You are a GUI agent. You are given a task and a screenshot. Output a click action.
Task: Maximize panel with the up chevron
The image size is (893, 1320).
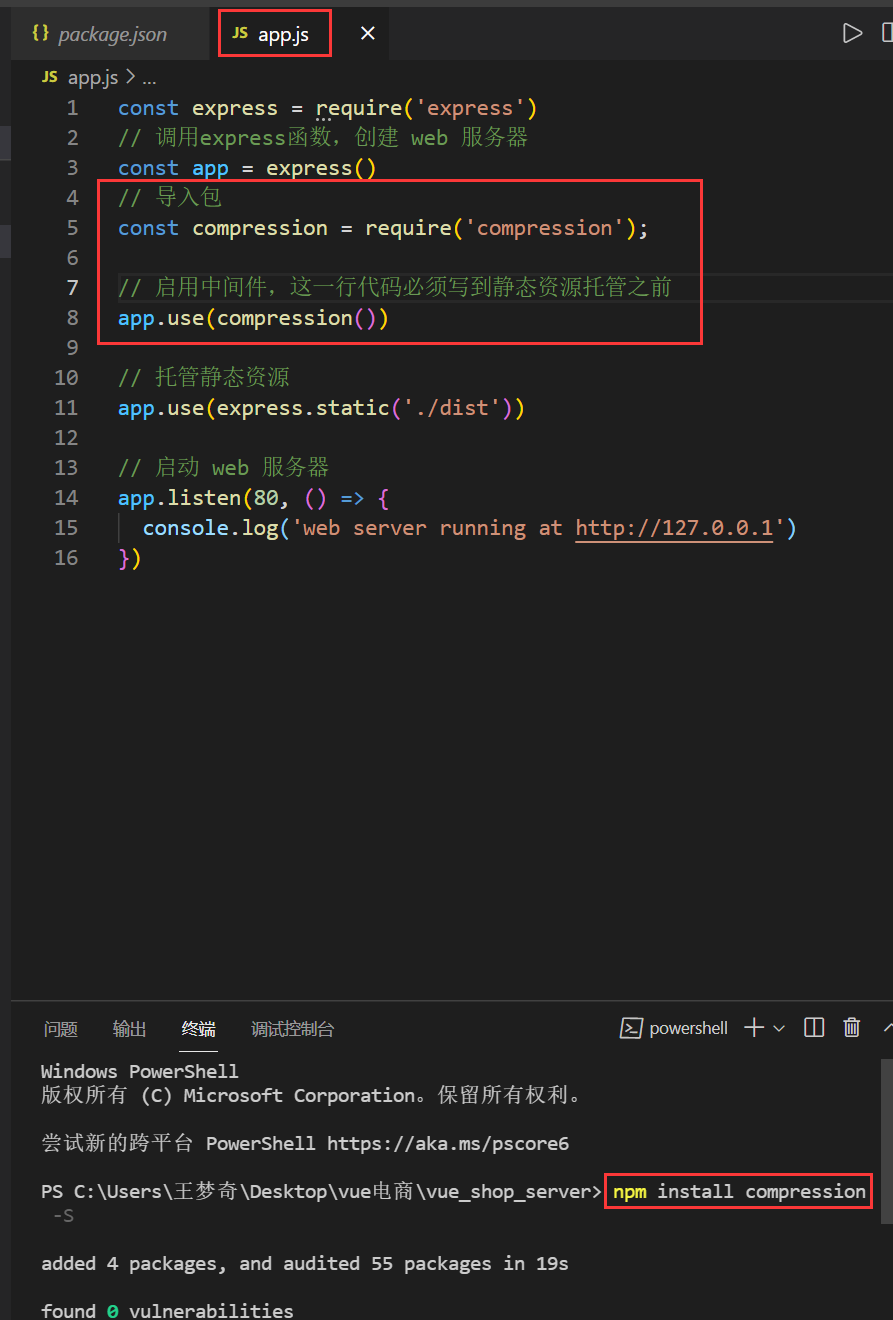[x=887, y=1028]
